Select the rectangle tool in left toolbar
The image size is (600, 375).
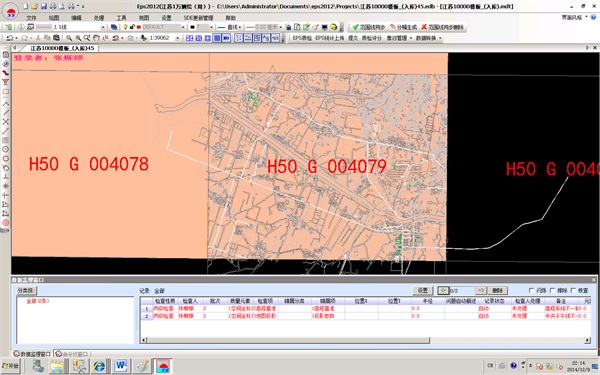pos(5,92)
